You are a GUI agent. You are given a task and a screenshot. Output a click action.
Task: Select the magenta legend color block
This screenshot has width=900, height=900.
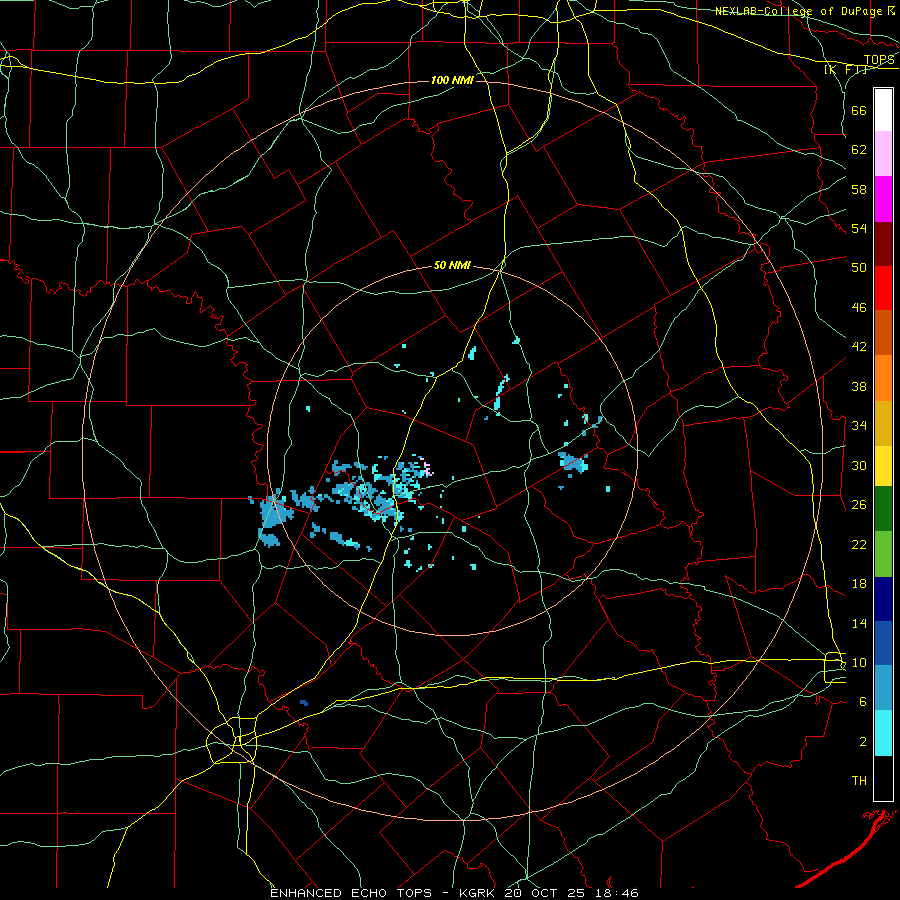[x=883, y=199]
